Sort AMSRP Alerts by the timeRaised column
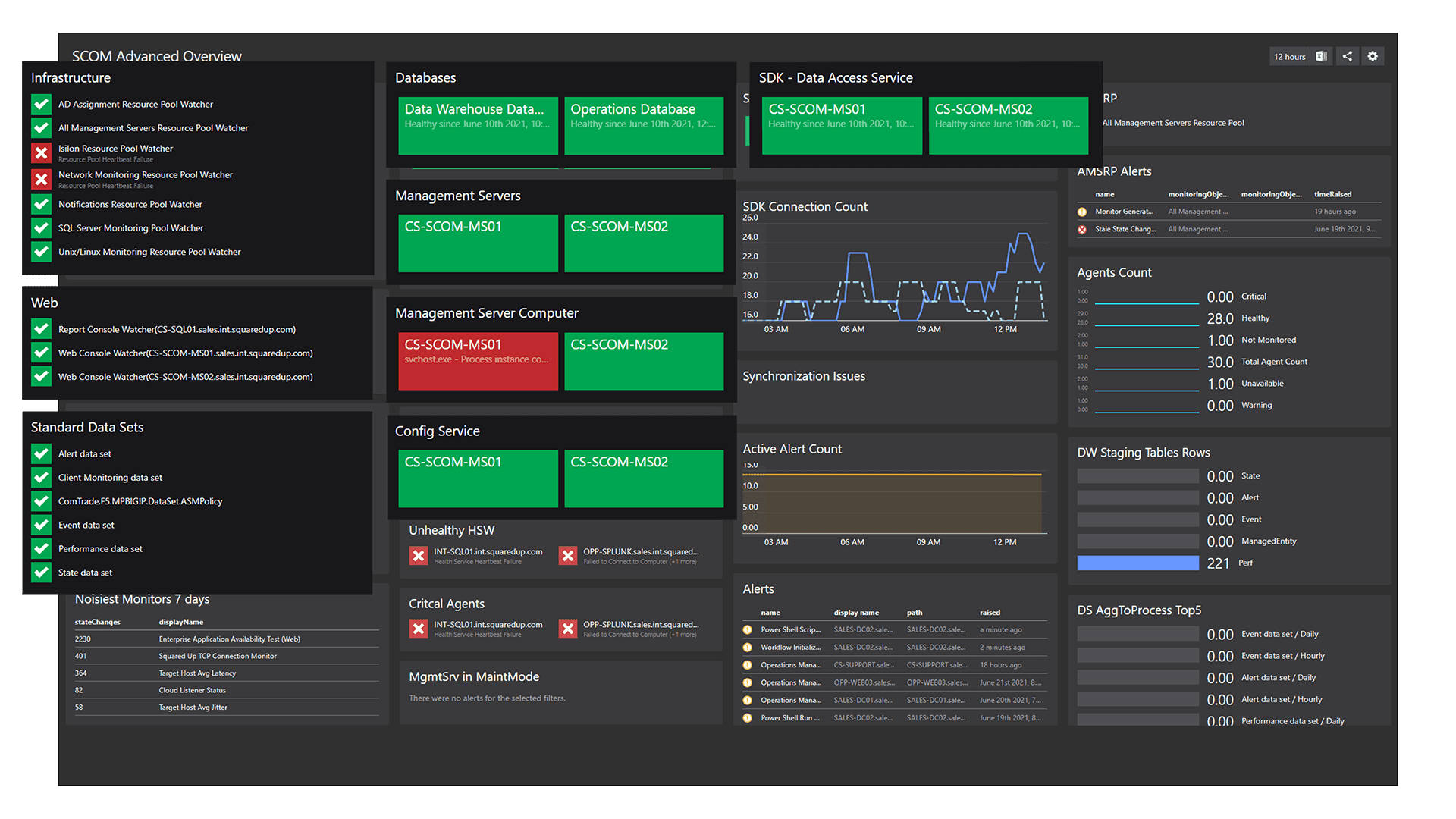The height and width of the screenshot is (819, 1456). click(1332, 194)
